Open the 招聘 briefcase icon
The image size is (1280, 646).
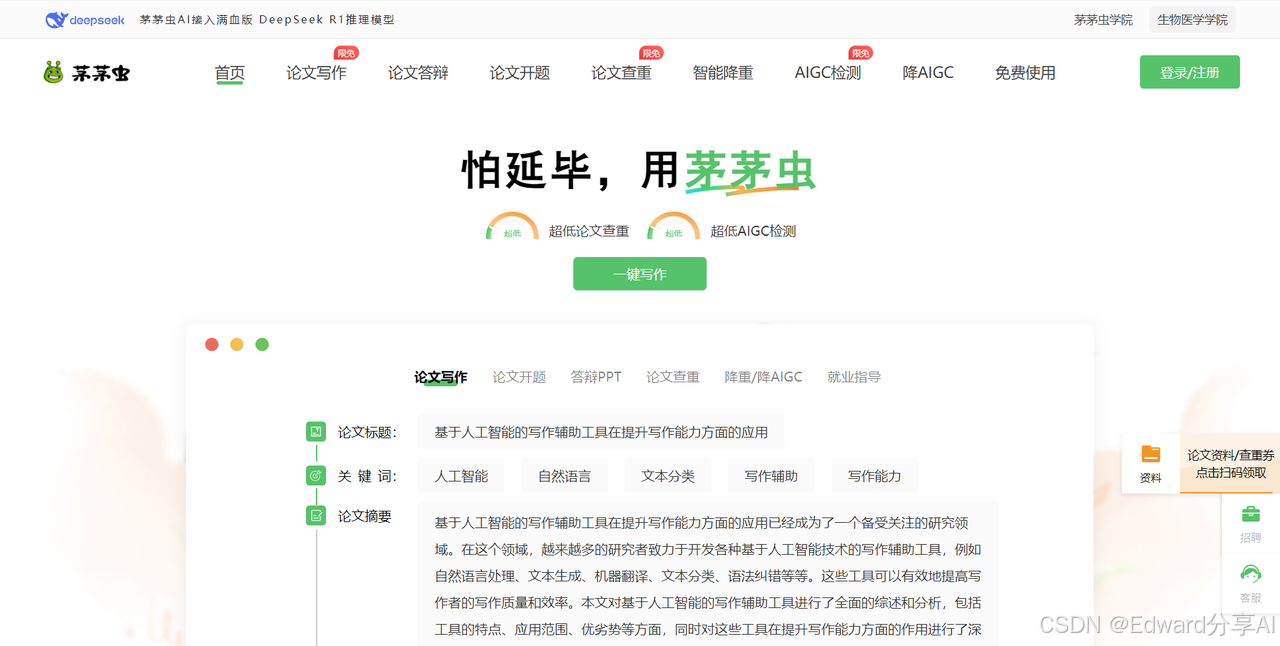1250,514
